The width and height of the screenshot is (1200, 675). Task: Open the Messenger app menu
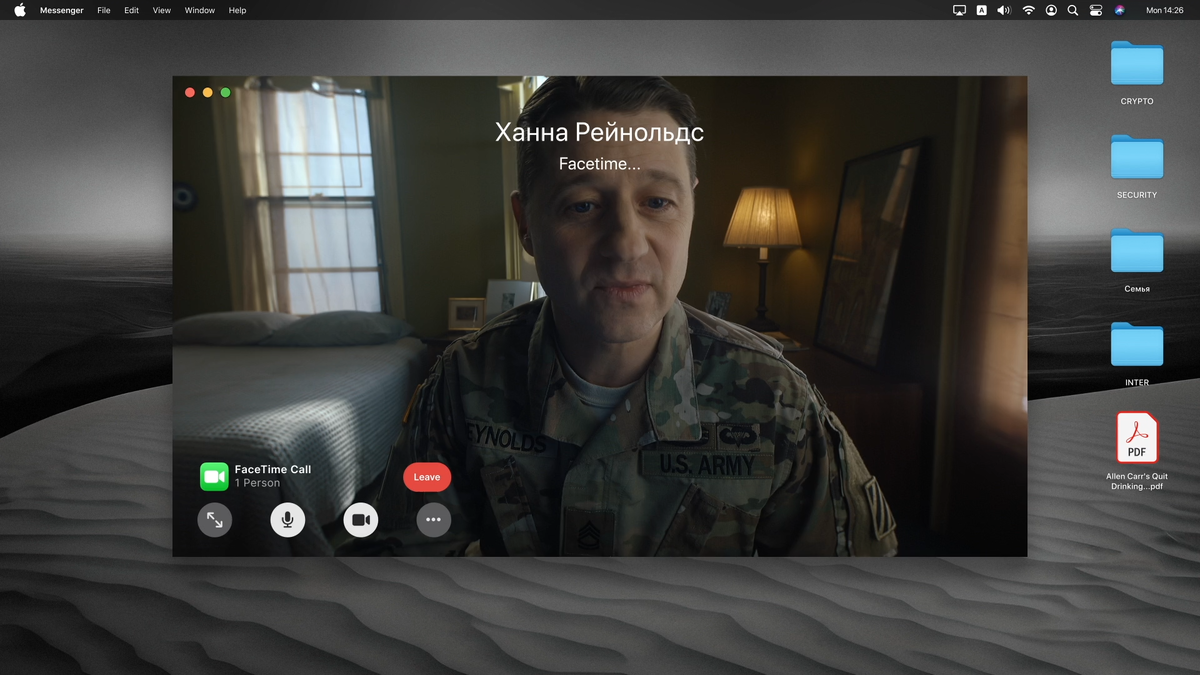click(62, 10)
